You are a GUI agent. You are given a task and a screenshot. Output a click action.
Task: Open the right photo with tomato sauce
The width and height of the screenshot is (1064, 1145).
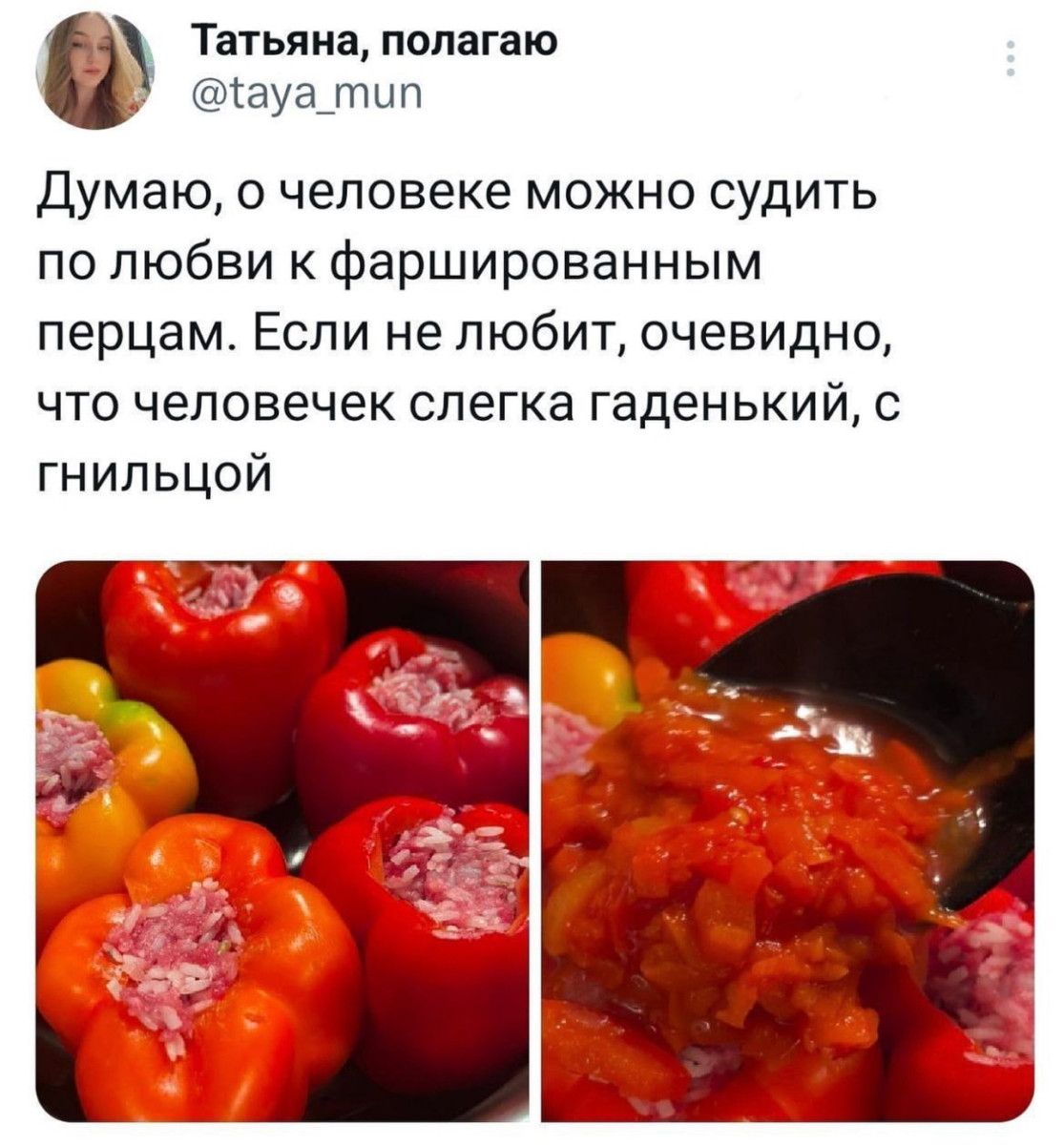click(787, 841)
